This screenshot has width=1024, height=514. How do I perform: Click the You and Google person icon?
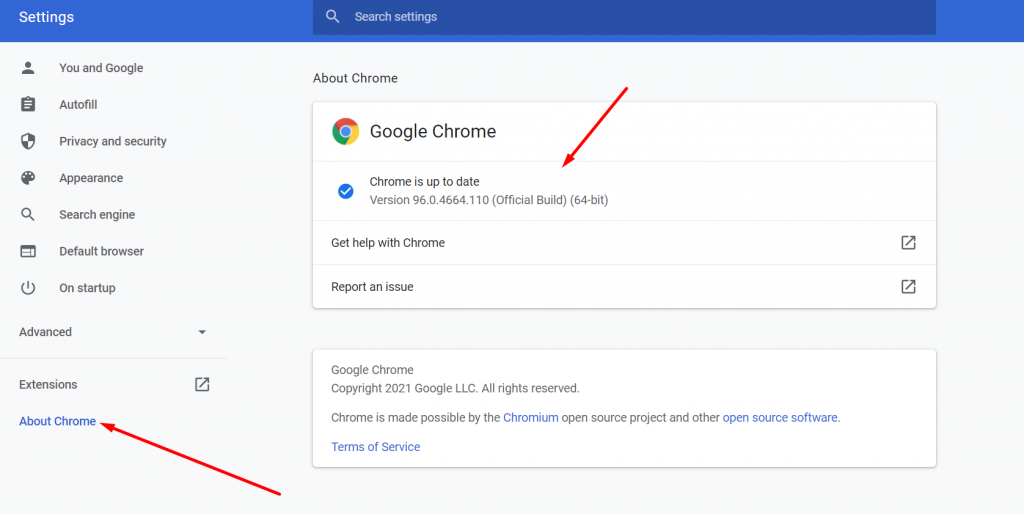click(28, 68)
